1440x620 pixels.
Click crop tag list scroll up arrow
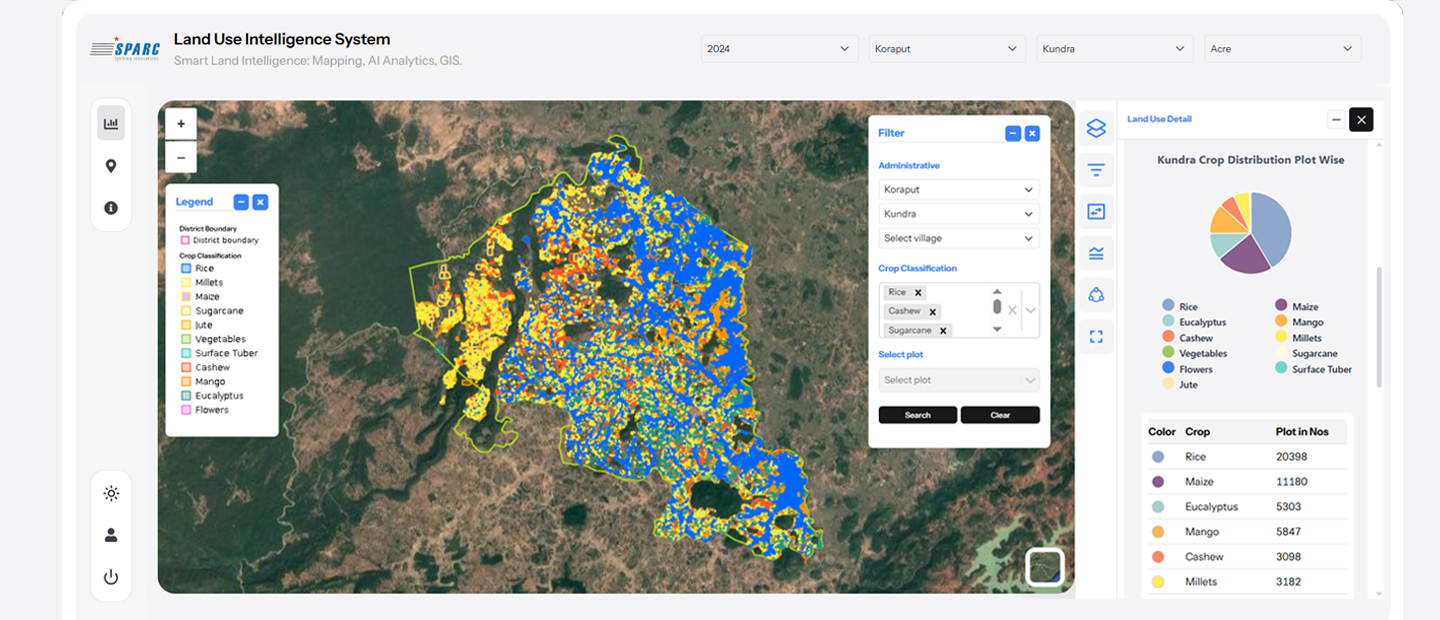(997, 292)
